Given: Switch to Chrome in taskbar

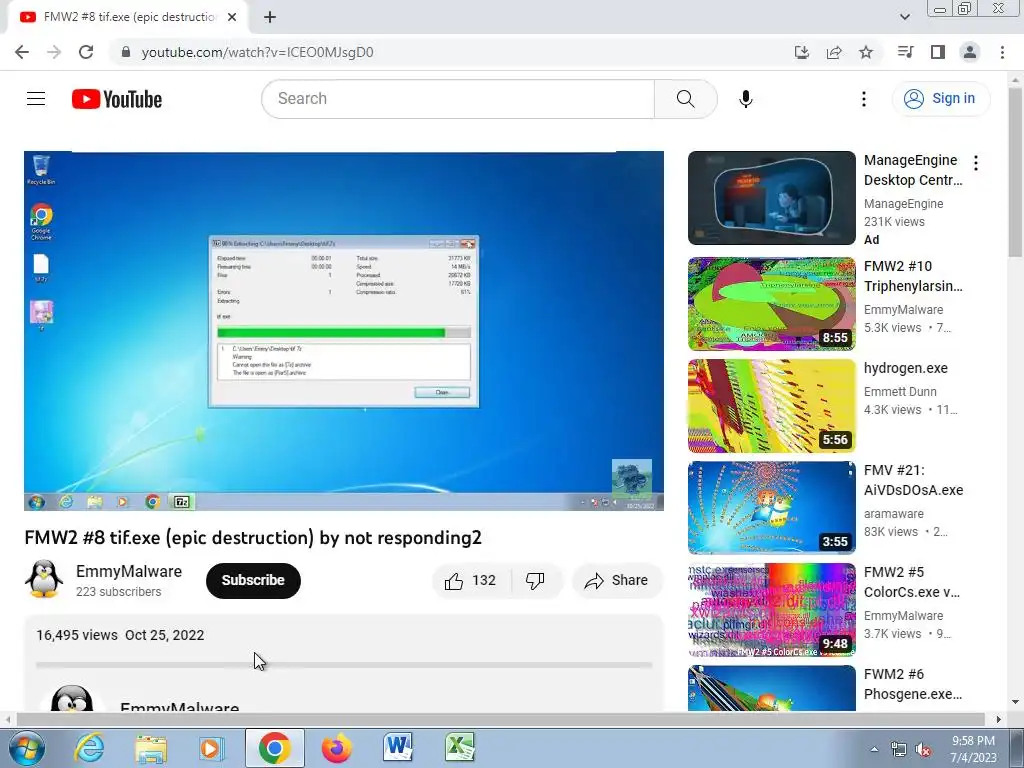Looking at the screenshot, I should pyautogui.click(x=274, y=748).
